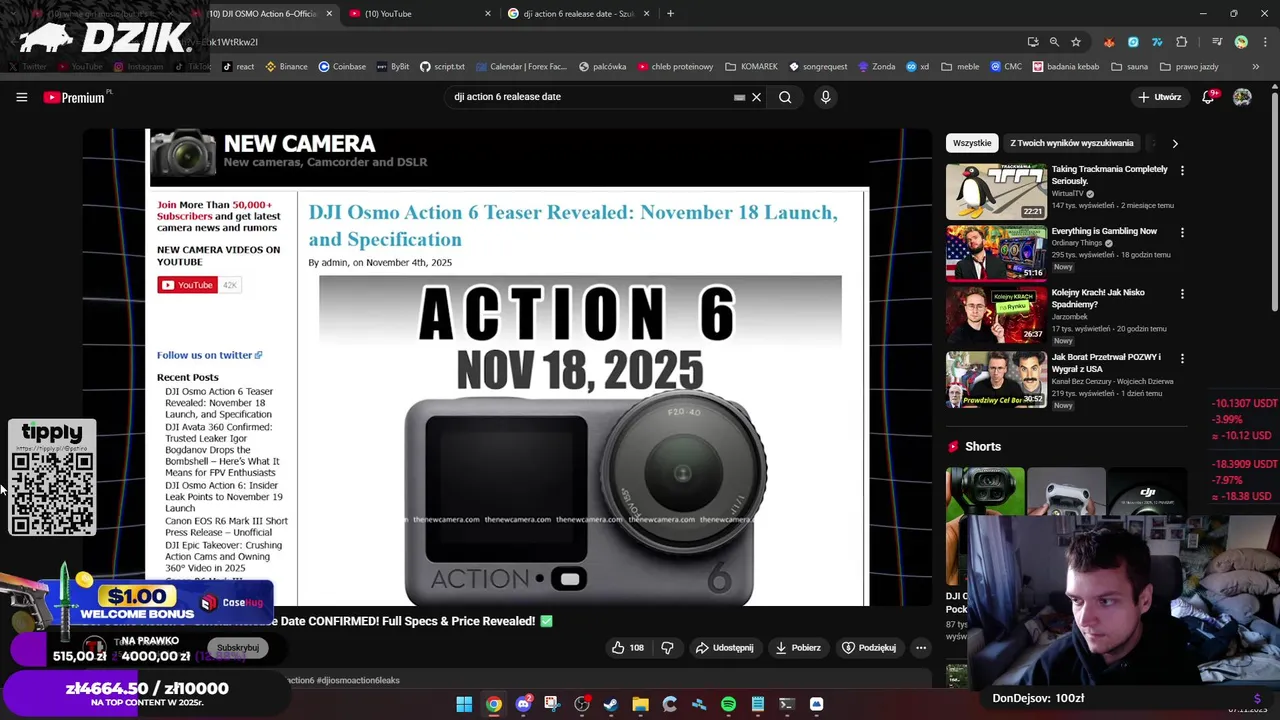Open options for Everything is Gambling Now
The width and height of the screenshot is (1280, 720).
[x=1182, y=233]
